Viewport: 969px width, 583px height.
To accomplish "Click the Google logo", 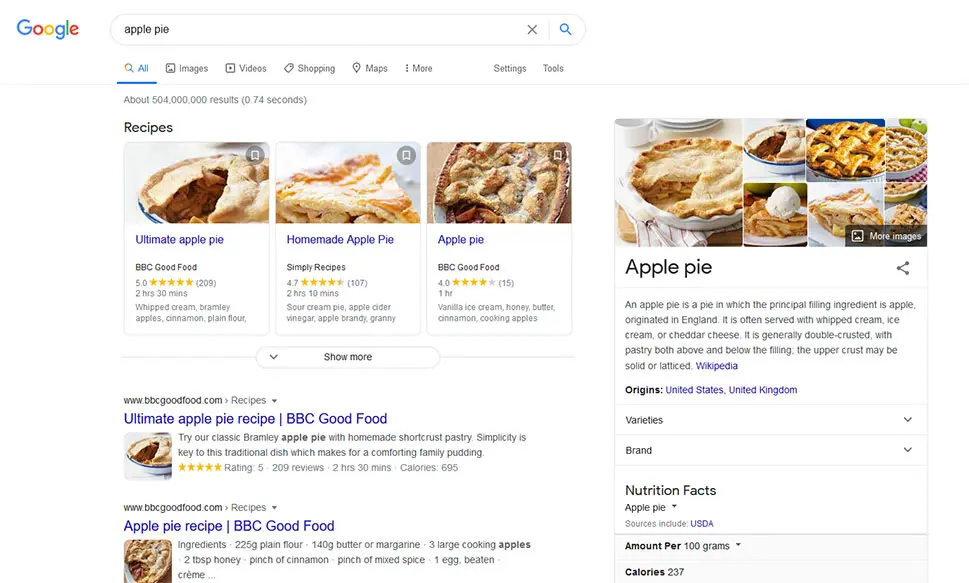I will pyautogui.click(x=48, y=28).
